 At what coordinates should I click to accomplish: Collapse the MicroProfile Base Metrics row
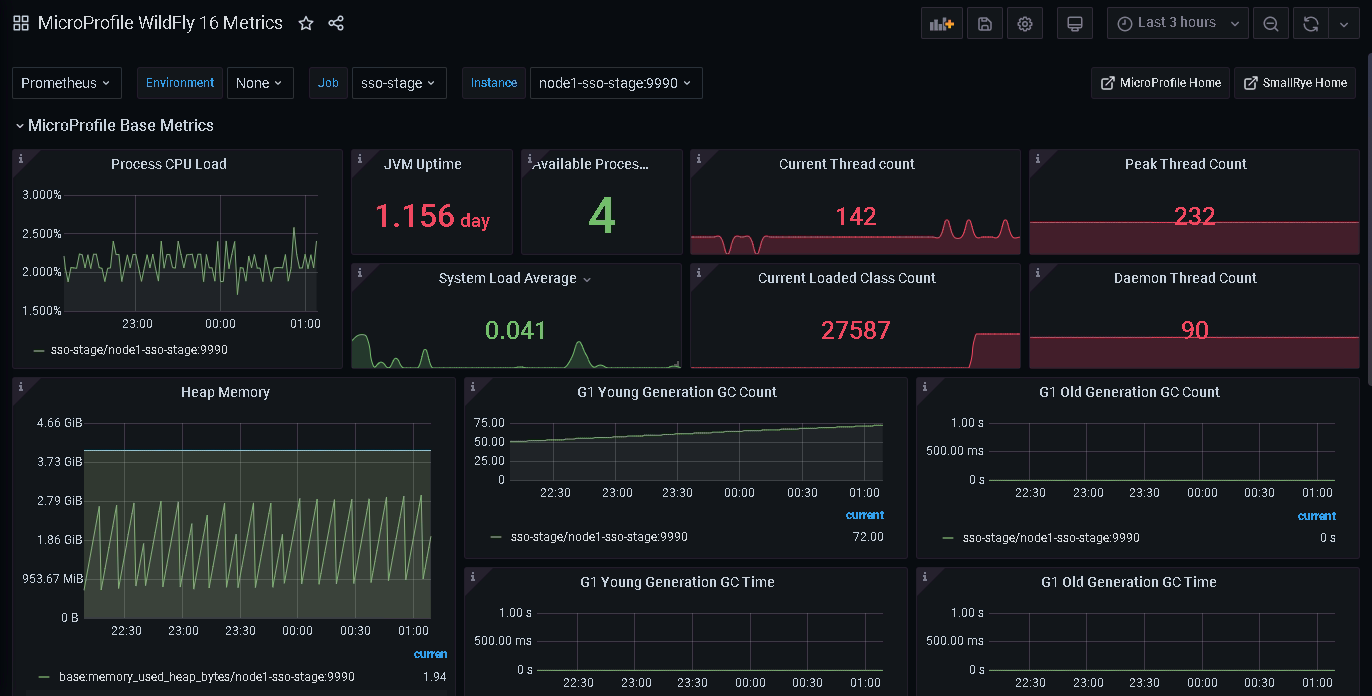tap(115, 125)
